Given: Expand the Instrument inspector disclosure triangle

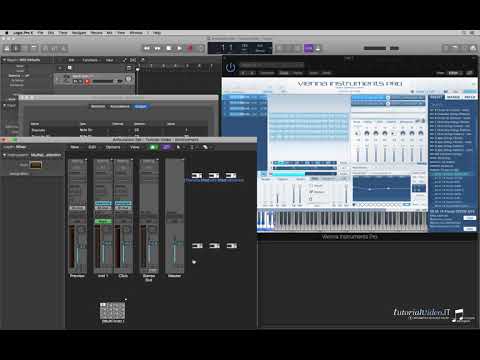Looking at the screenshot, I should 4,155.
